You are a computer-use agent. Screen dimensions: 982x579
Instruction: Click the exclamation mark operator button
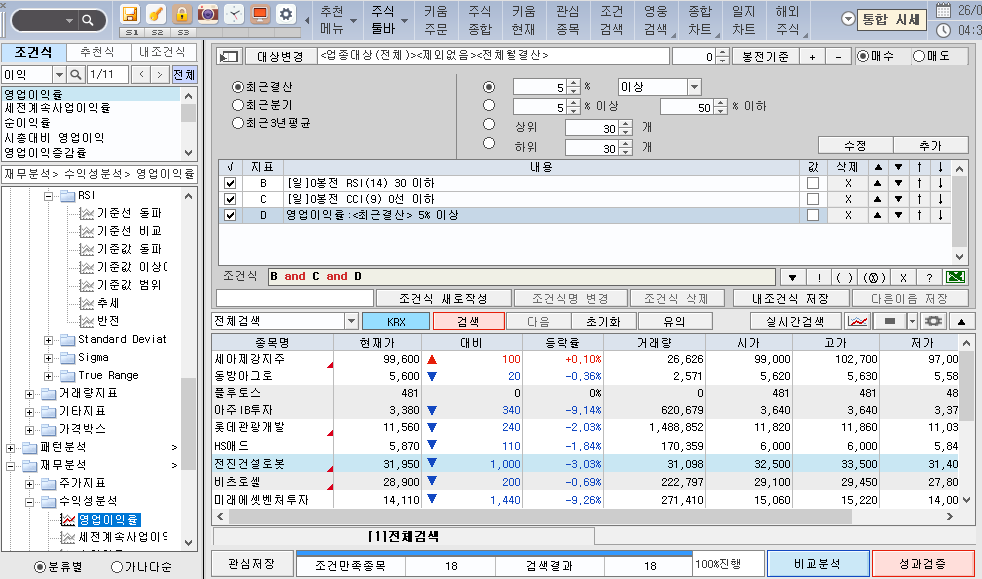pos(820,277)
